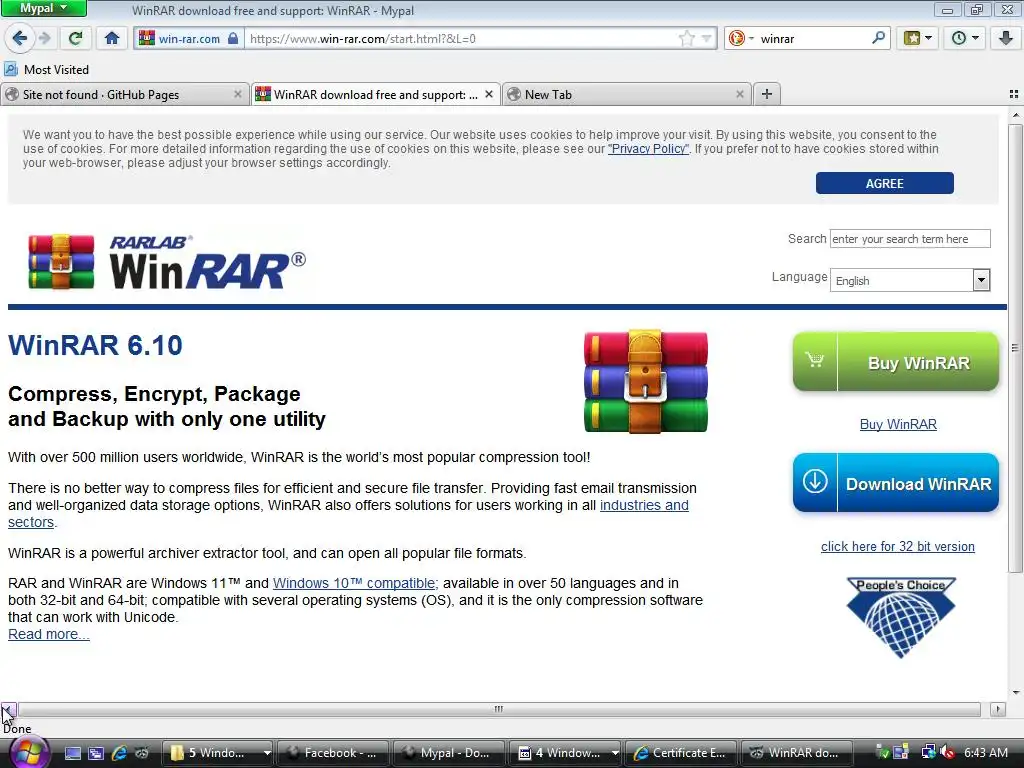Close the New Tab tab
This screenshot has height=768, width=1024.
pos(739,95)
